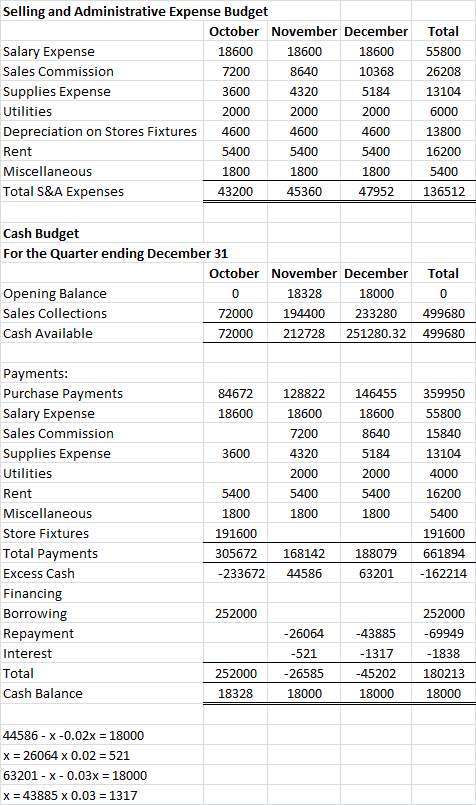Select 'Total S&A Expenses' label cell
Image resolution: width=476 pixels, height=805 pixels.
pos(64,191)
